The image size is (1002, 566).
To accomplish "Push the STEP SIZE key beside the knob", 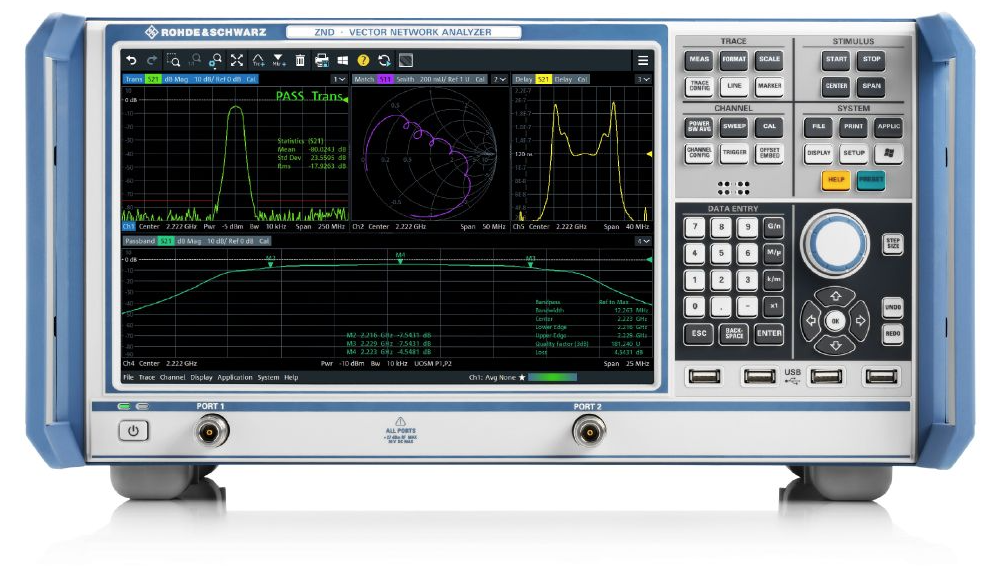I will pos(893,244).
